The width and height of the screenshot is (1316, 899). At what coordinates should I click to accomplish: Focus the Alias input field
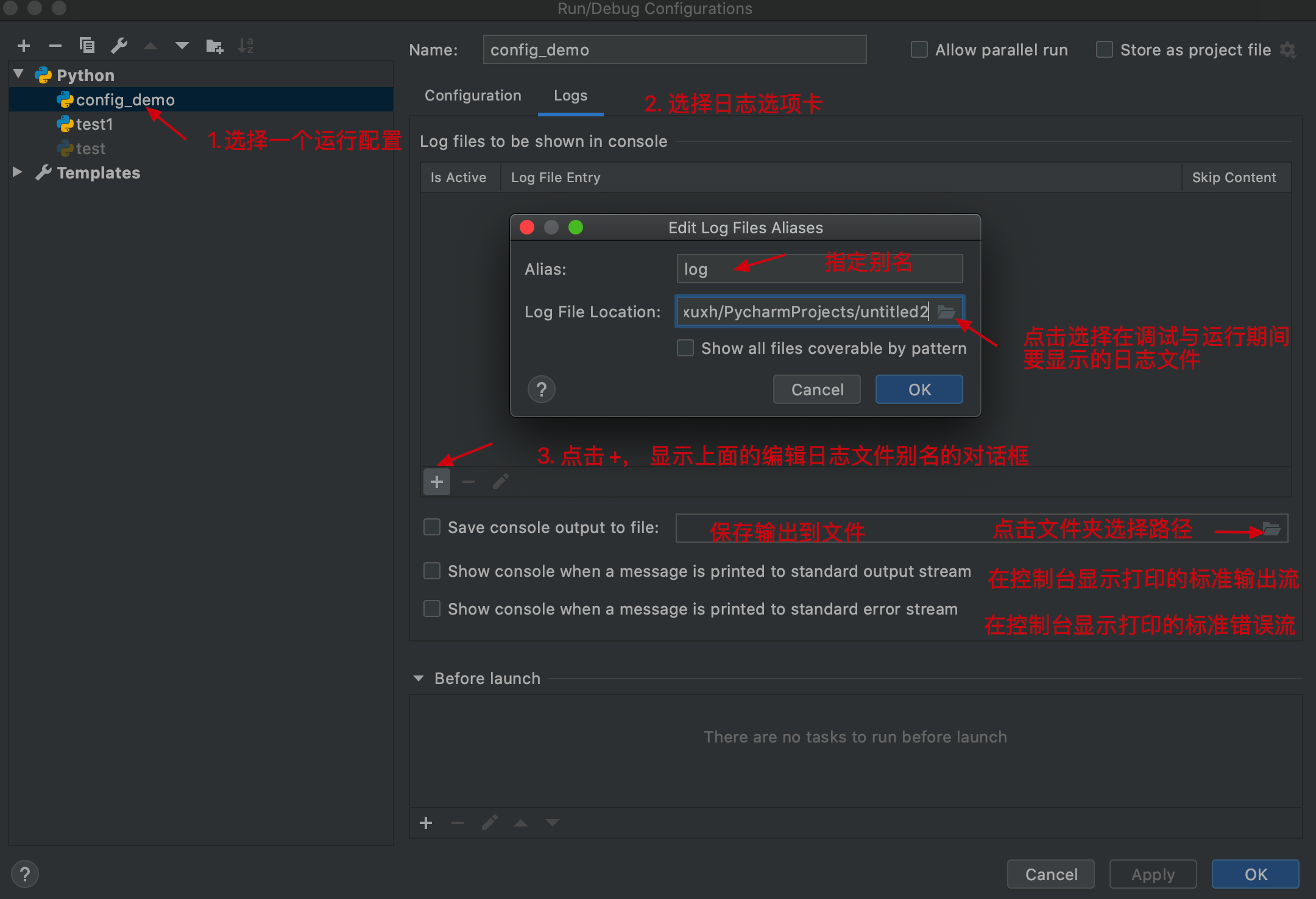point(819,269)
